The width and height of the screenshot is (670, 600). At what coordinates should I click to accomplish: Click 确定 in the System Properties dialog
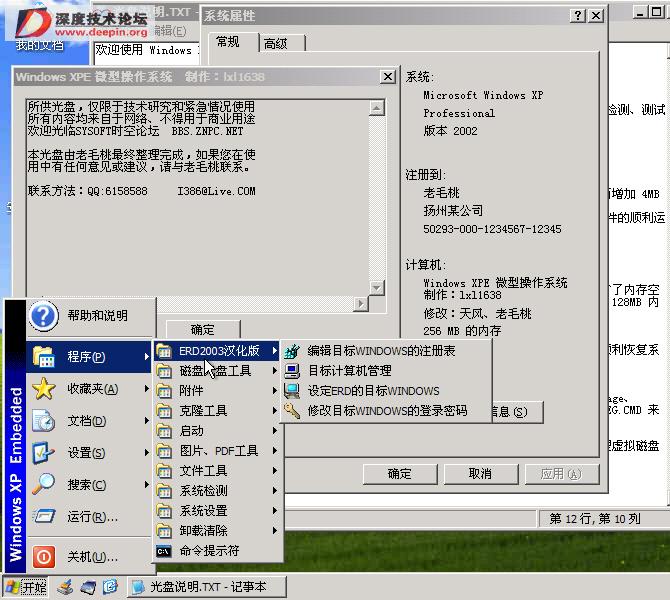click(x=400, y=474)
